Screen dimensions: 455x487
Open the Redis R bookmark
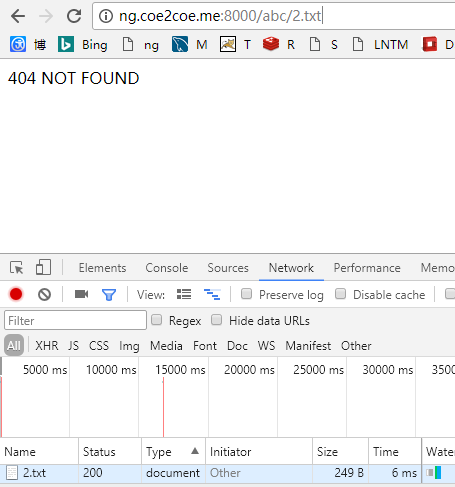click(279, 45)
